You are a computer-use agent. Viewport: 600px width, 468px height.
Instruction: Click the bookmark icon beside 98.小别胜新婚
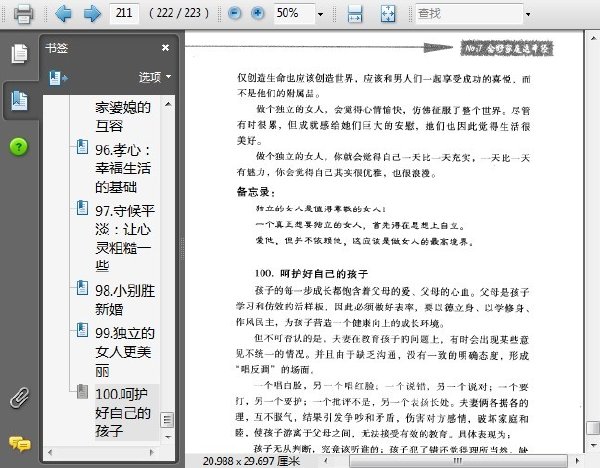82,288
